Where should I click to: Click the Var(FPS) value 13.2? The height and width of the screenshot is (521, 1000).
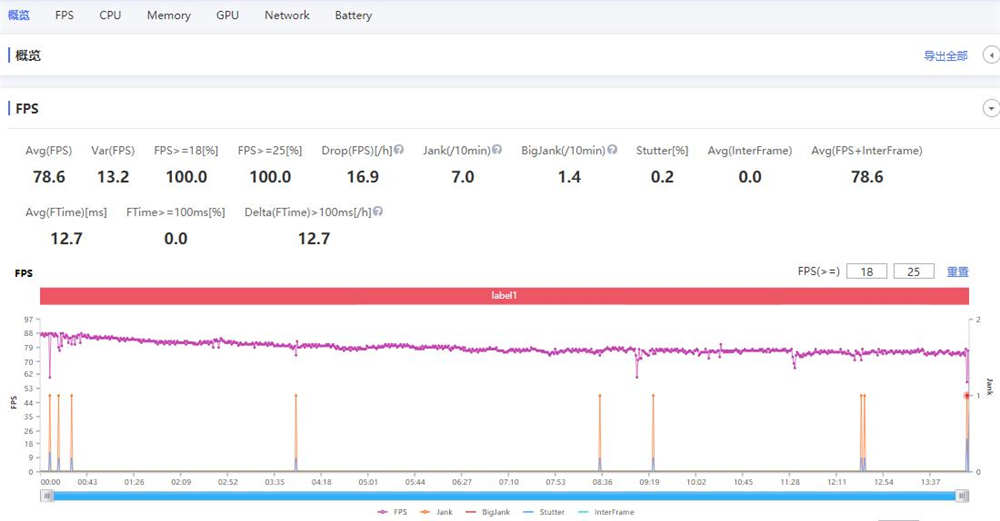pos(113,177)
